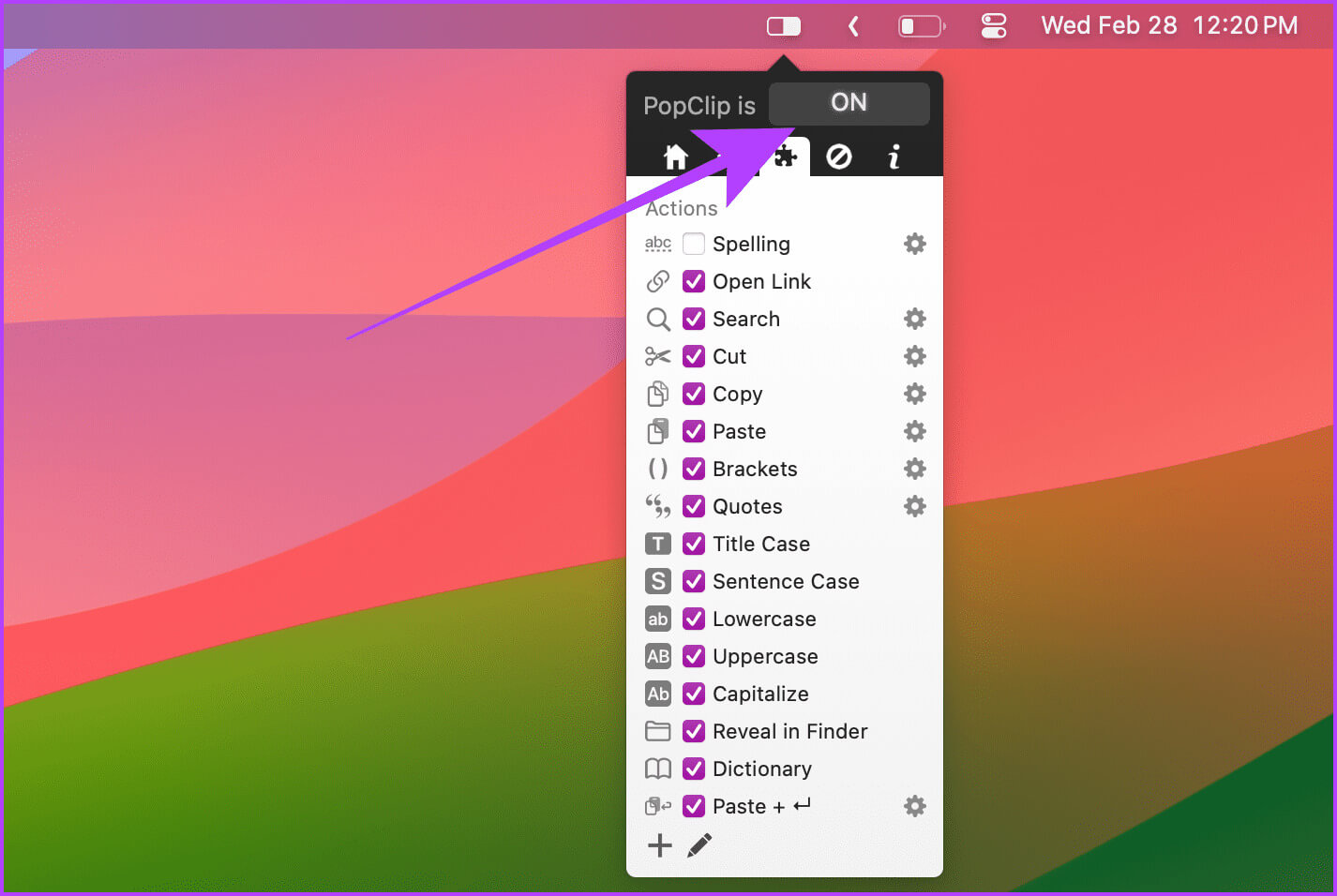
Task: Uncheck the Cut action
Action: 694,356
